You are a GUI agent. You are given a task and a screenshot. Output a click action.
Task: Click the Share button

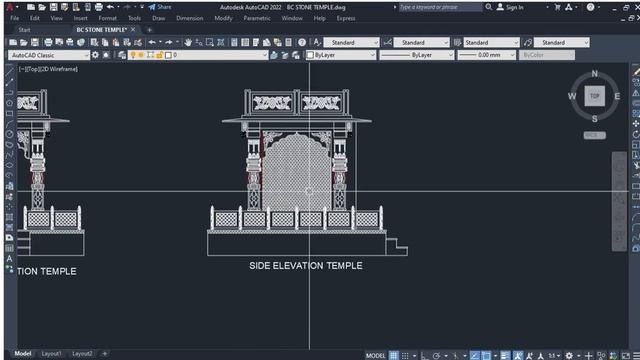pyautogui.click(x=160, y=7)
